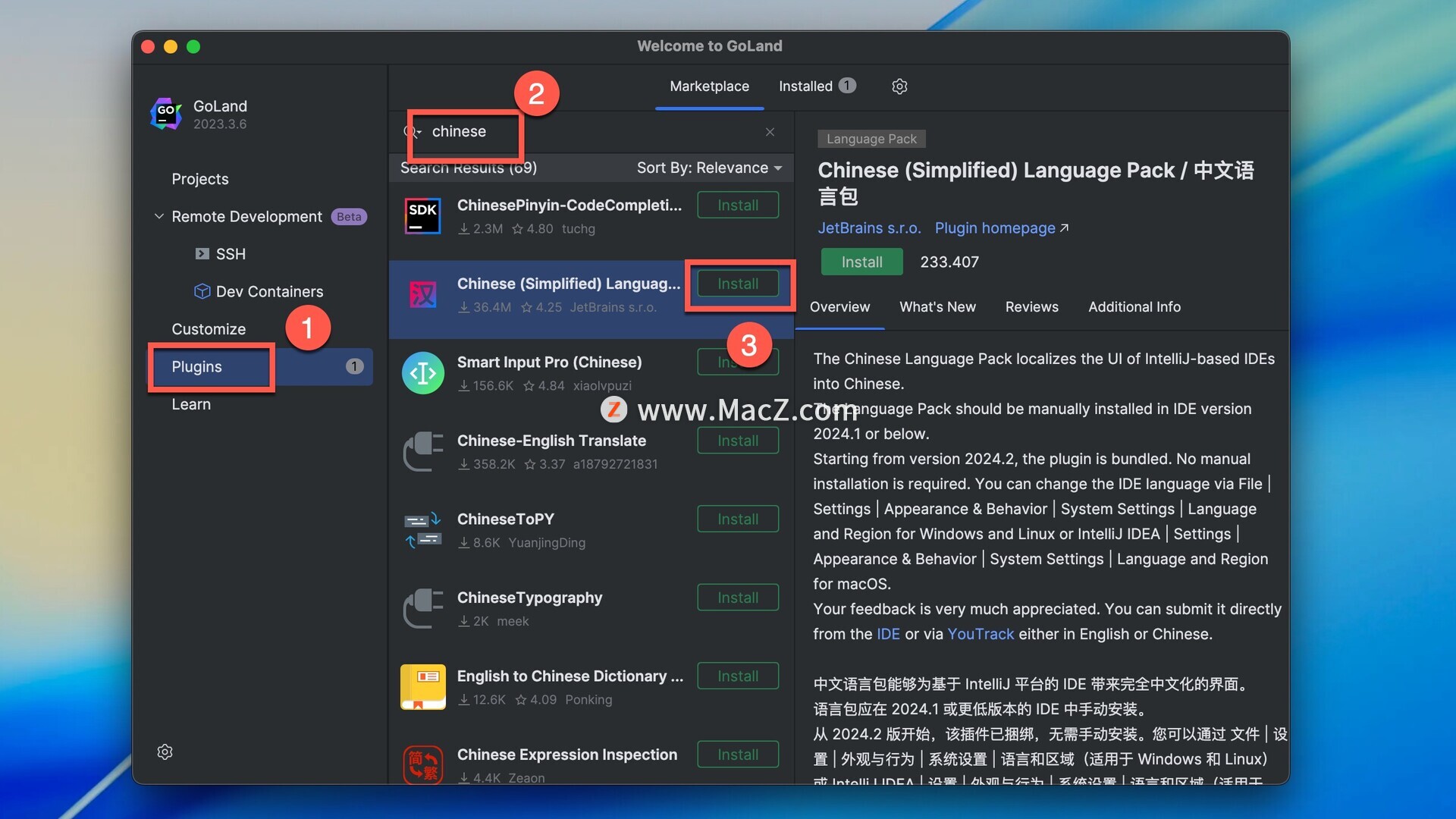The image size is (1456, 819).
Task: Select the Chinese Expression Inspection icon
Action: coord(422,764)
